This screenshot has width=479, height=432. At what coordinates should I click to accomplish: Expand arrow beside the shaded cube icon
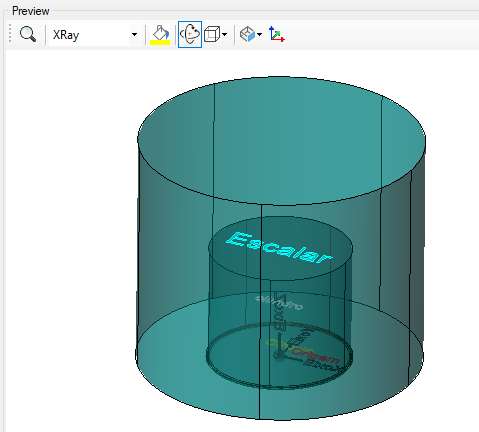(260, 34)
